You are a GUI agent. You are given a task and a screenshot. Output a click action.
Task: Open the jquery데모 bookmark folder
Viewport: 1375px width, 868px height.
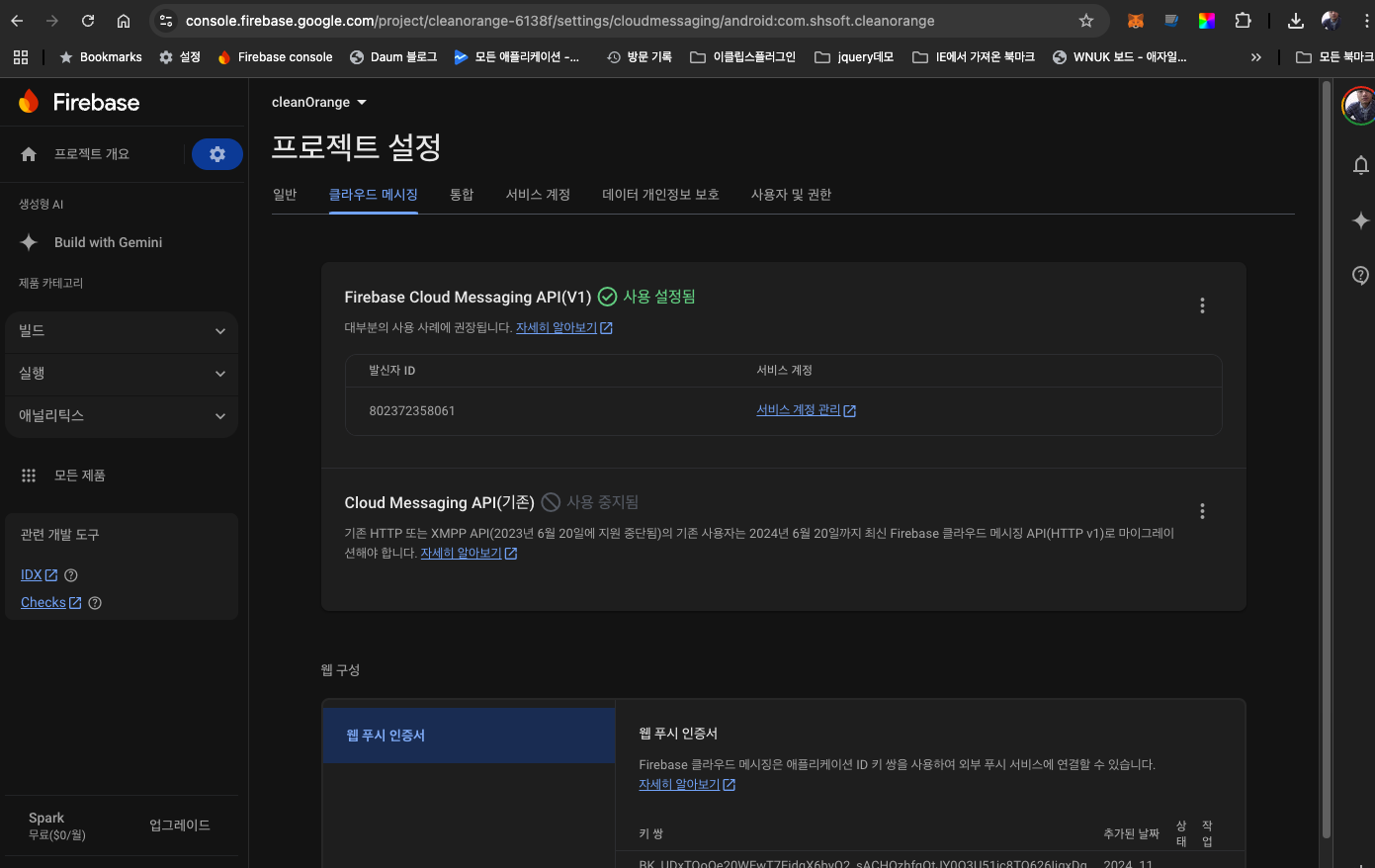coord(854,57)
